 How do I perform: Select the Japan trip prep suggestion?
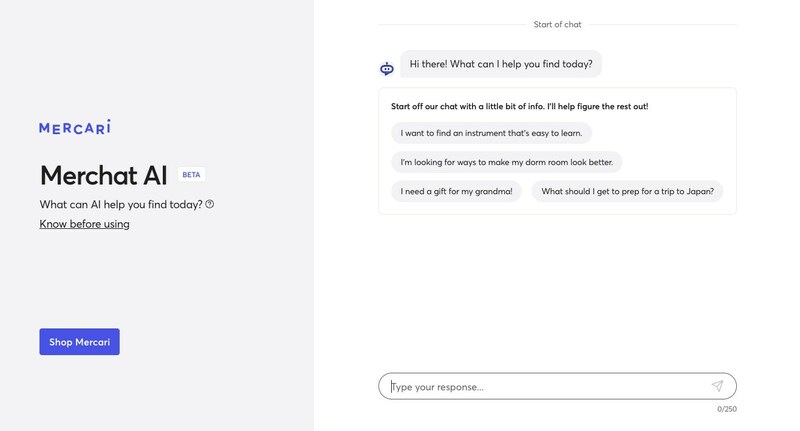pyautogui.click(x=627, y=191)
